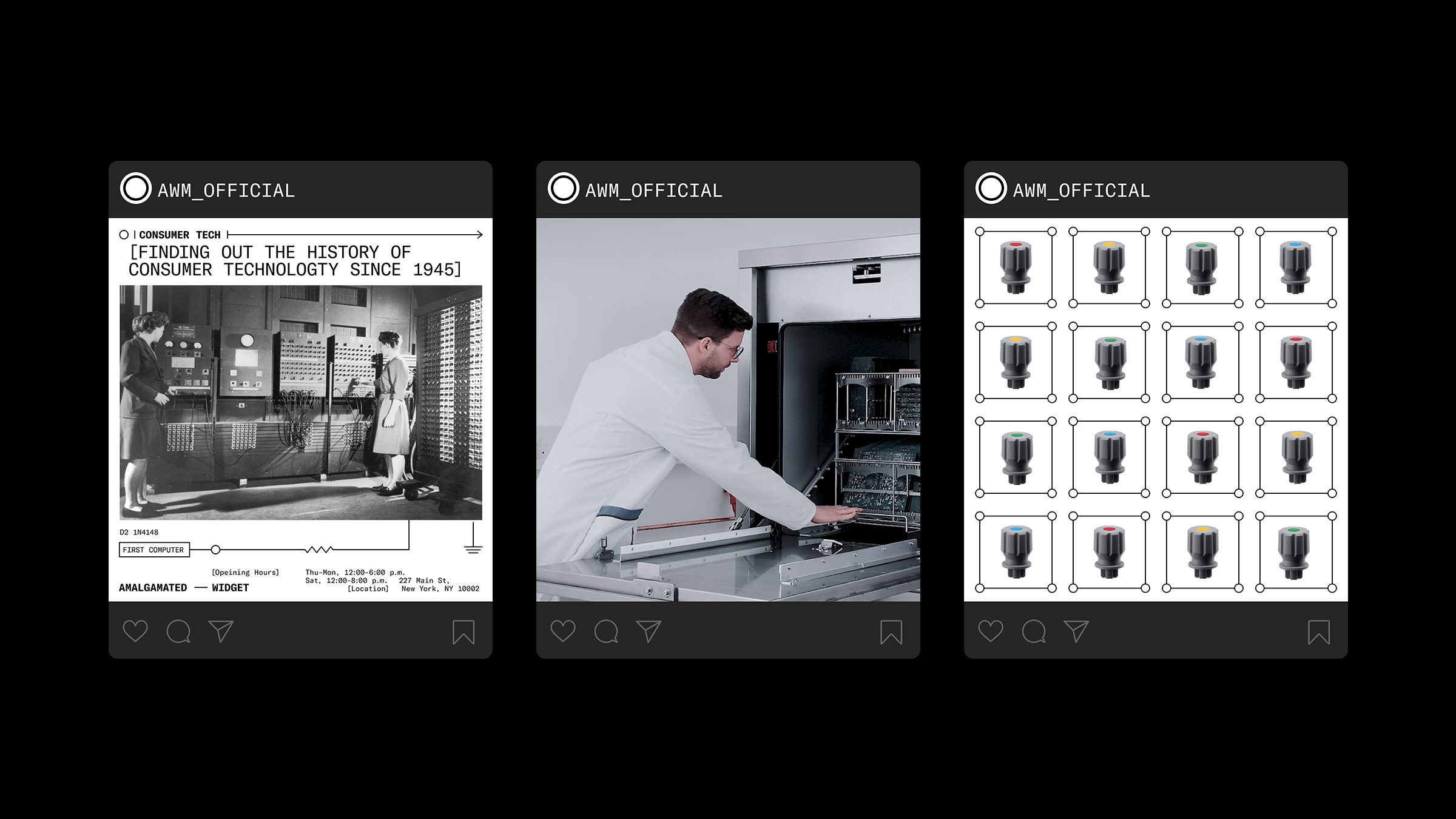Send the knob grid post
This screenshot has height=819, width=1456.
tap(1076, 631)
